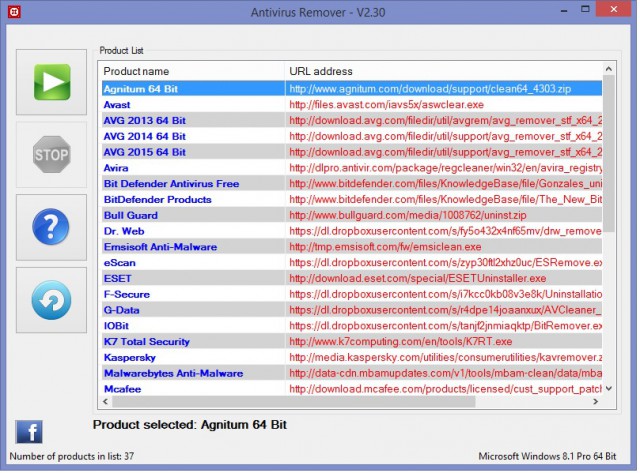
Task: Select AVG 2013 64 Bit
Action: (352, 120)
